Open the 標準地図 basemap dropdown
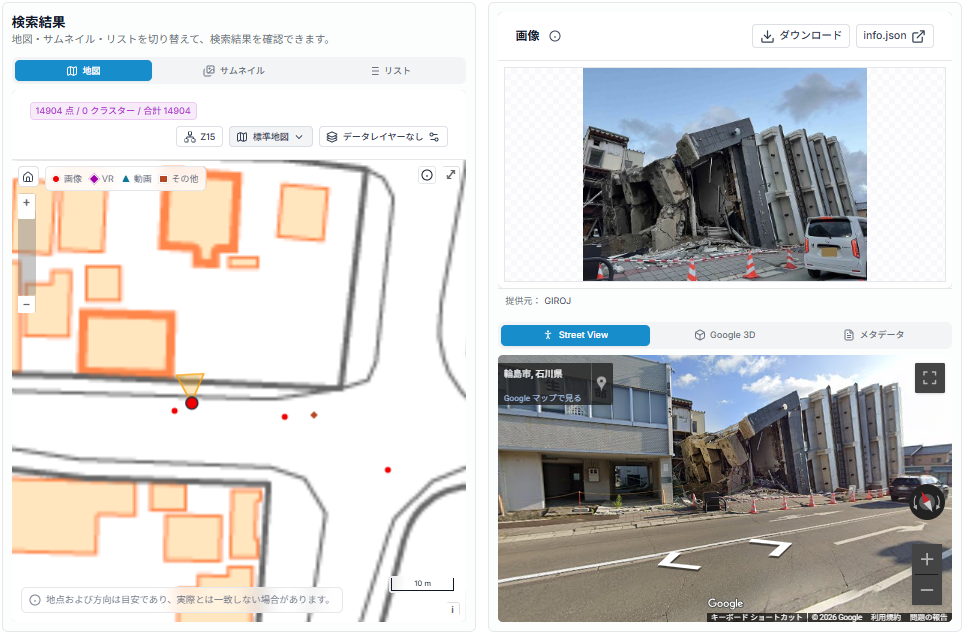The height and width of the screenshot is (633, 964). [271, 136]
